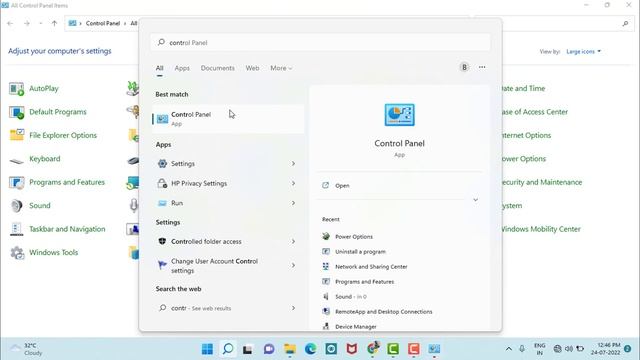
Task: Open Programs and Features recent item
Action: (364, 282)
